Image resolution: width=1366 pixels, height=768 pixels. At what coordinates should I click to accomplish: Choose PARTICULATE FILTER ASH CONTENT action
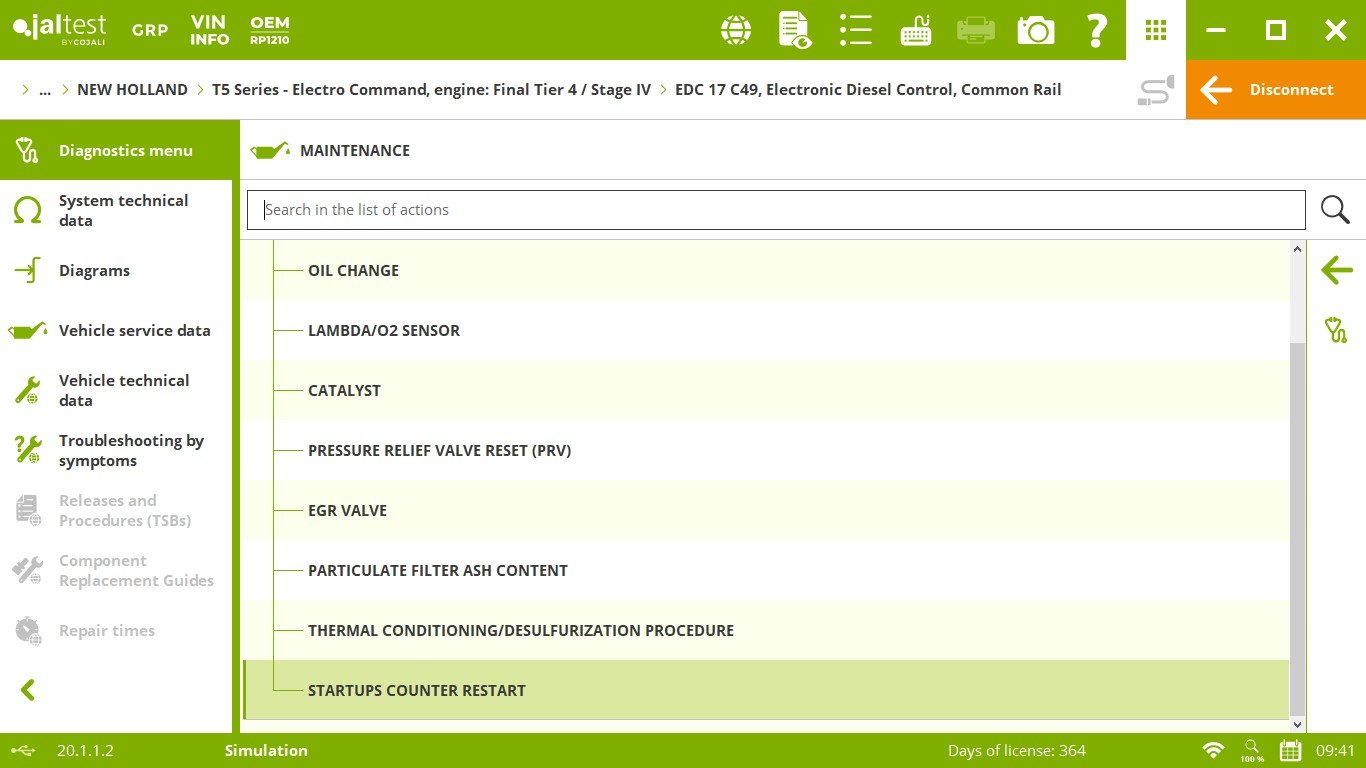[x=437, y=571]
